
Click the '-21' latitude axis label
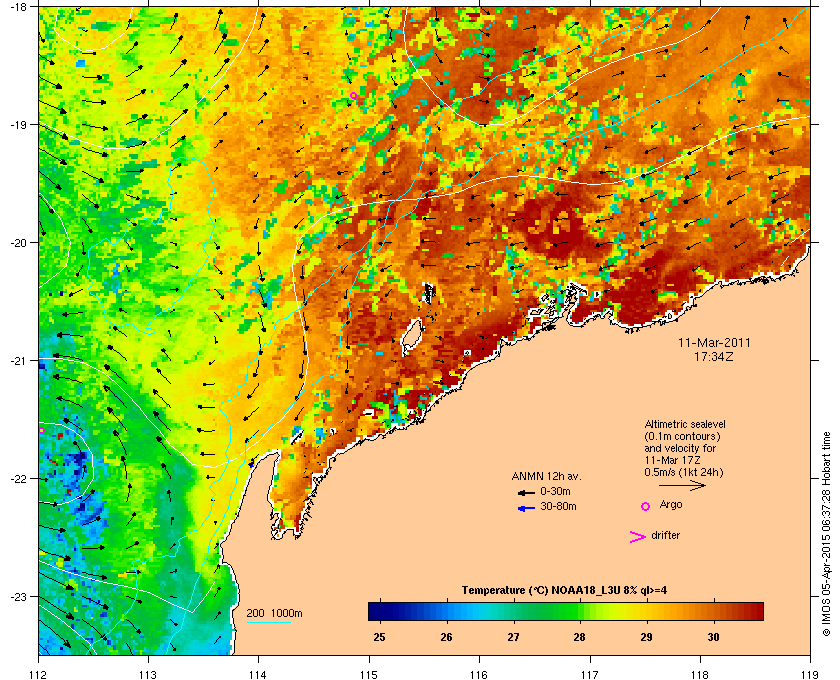click(x=19, y=360)
